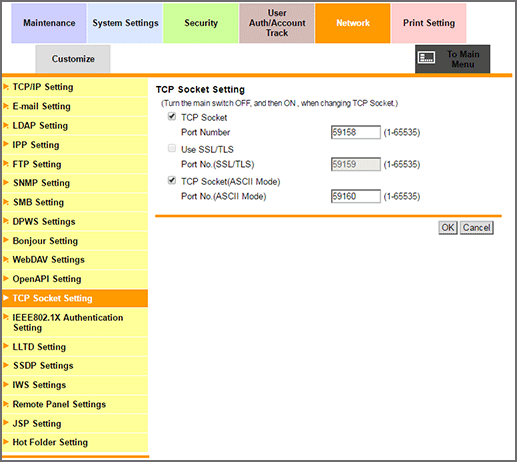Enable the Use SSL/TLS checkbox
This screenshot has width=517, height=462.
click(x=172, y=148)
